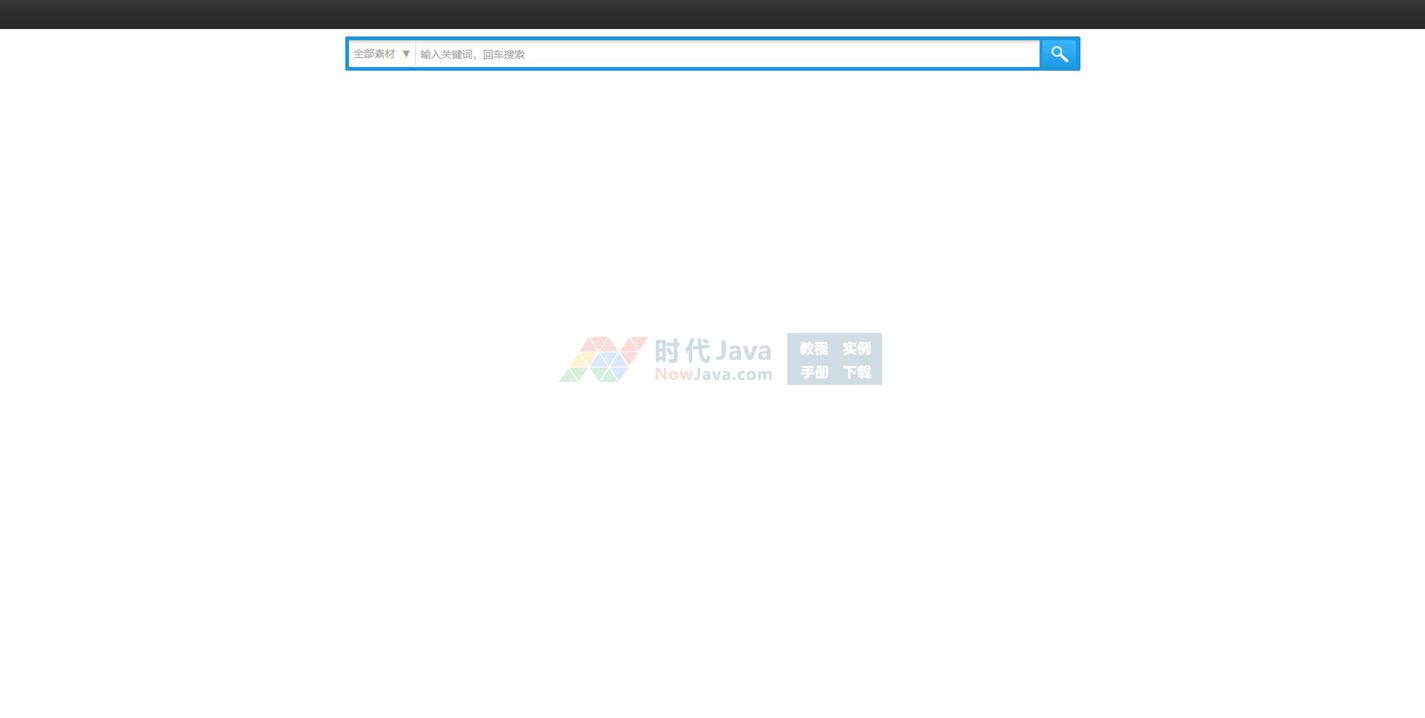Click the center of the grey-blue watermark box
Image resolution: width=1425 pixels, height=718 pixels.
click(x=834, y=359)
